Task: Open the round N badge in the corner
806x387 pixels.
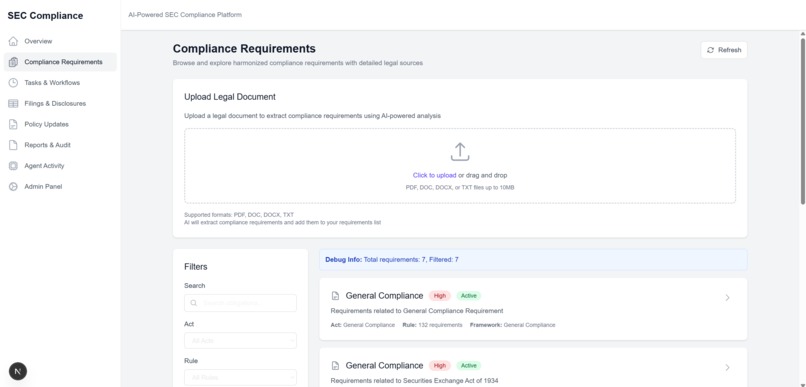Action: tap(18, 371)
